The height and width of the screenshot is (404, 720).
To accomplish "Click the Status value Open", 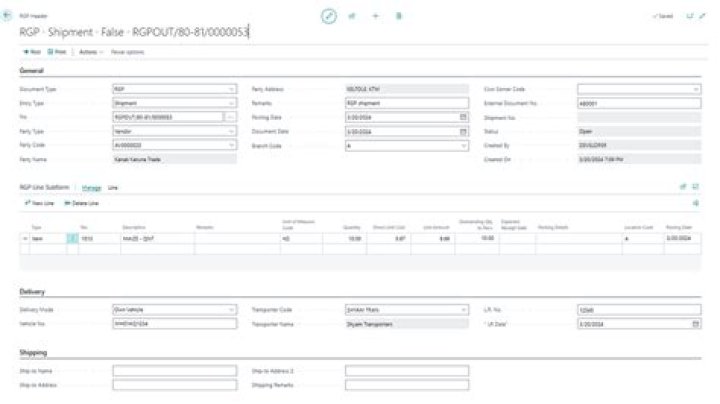I will pyautogui.click(x=639, y=131).
